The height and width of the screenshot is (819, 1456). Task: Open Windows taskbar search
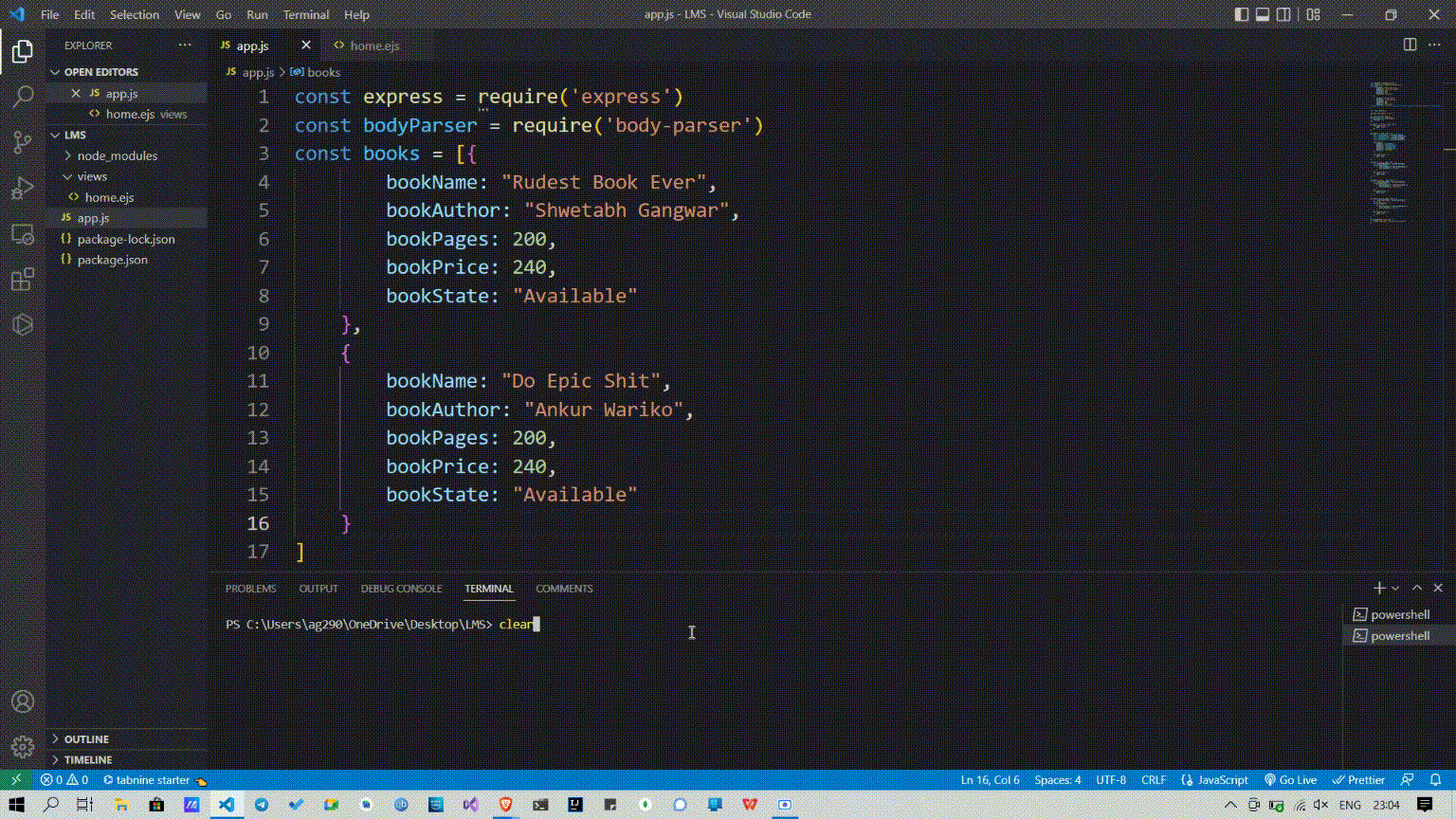[x=51, y=805]
